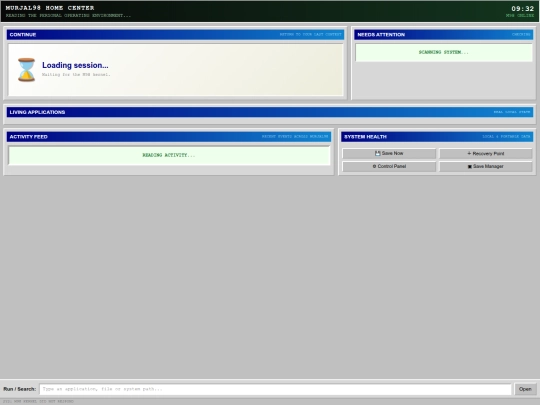Click the 'READING ACTIVITY...' status box

[x=169, y=155]
